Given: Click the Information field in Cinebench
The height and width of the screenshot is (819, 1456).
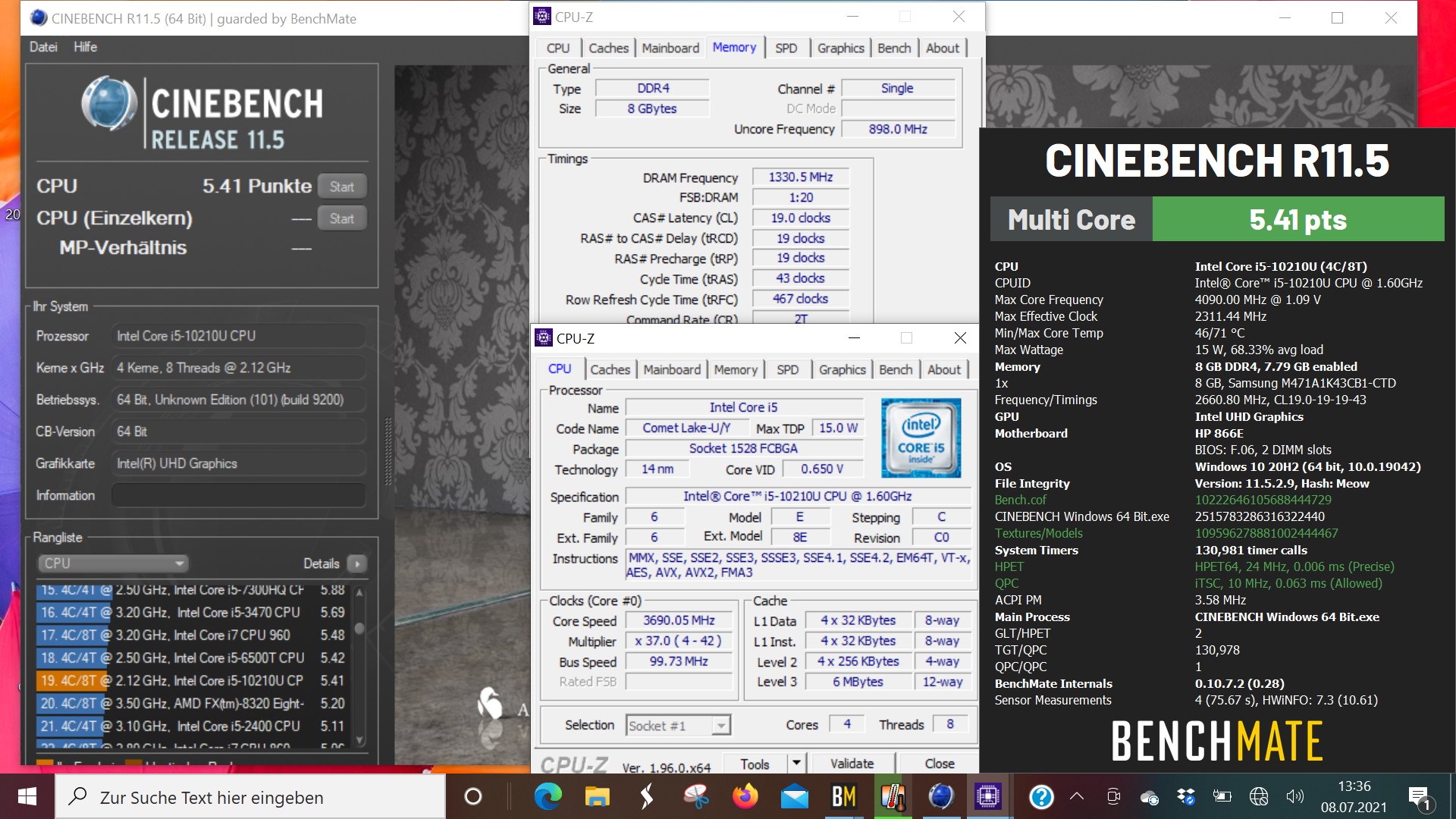Looking at the screenshot, I should coord(239,495).
